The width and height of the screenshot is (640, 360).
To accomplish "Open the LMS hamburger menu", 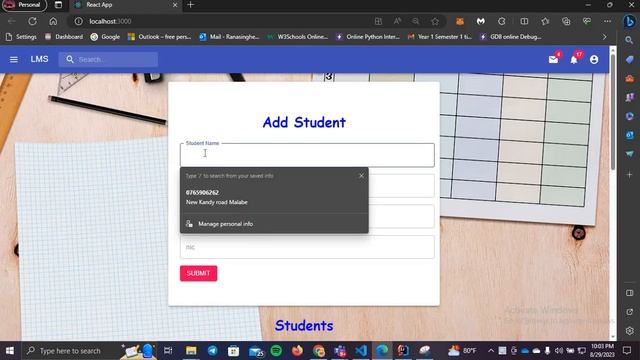I will (13, 60).
